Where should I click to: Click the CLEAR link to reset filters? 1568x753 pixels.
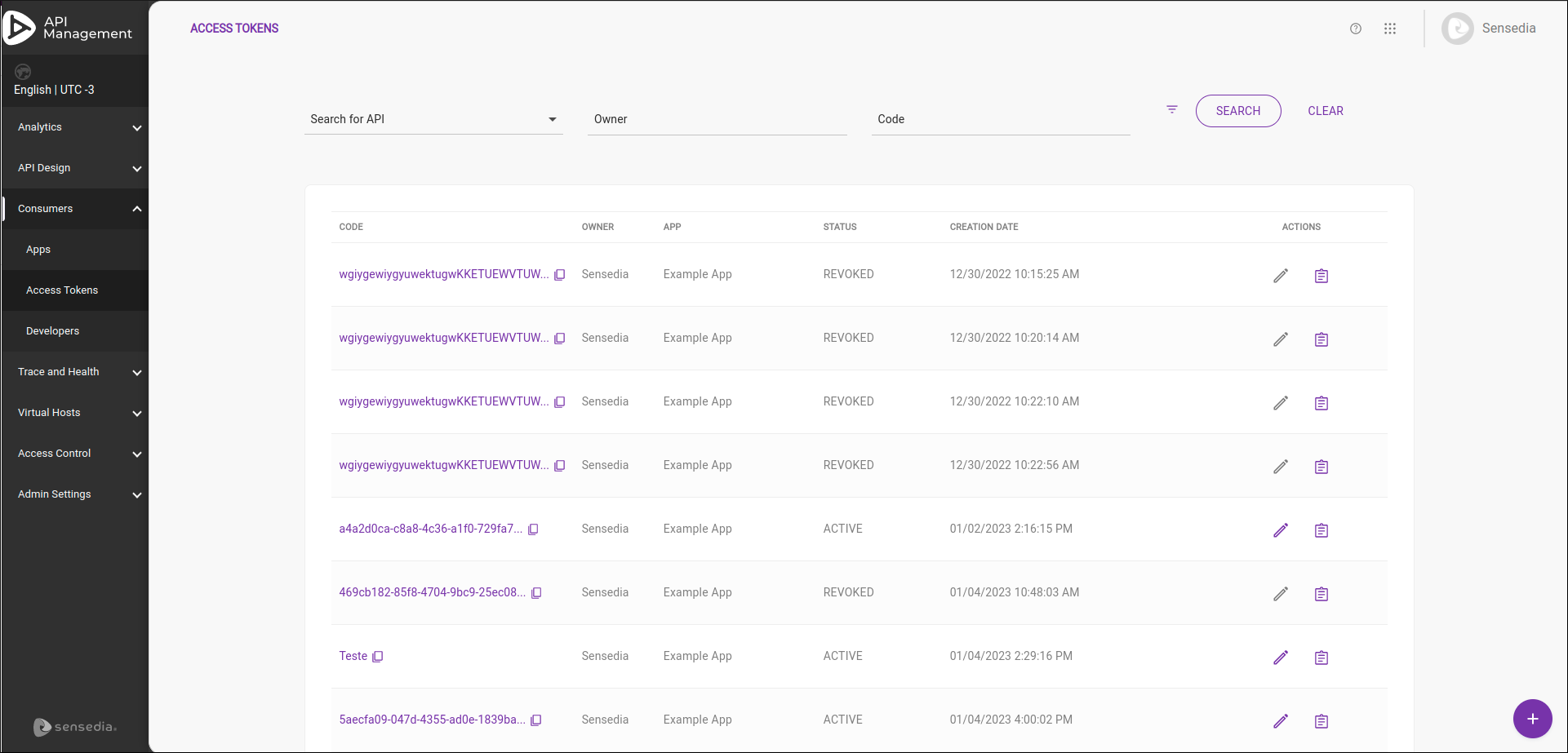point(1325,110)
